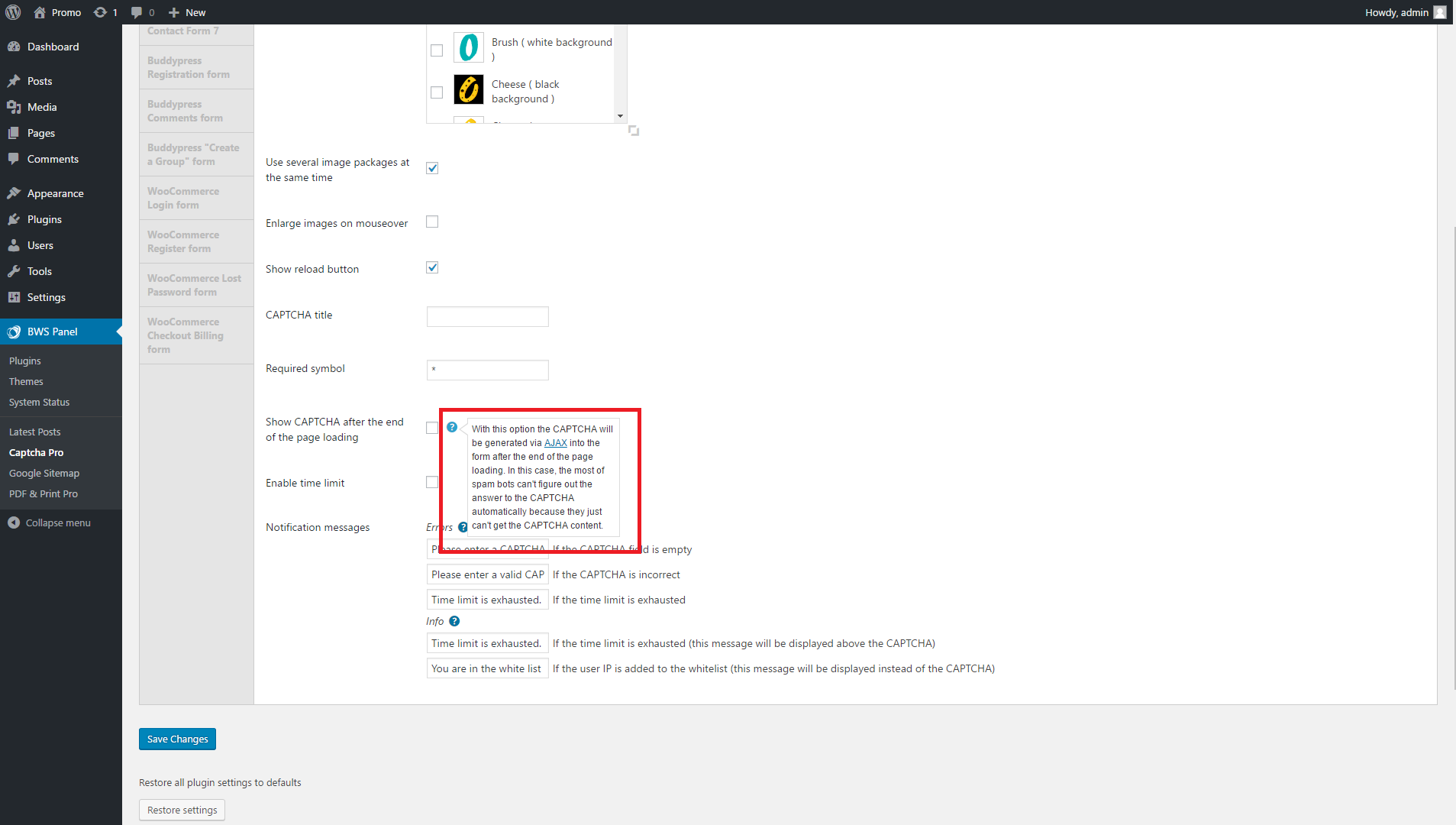Edit info message displayed above the CAPTCHA
The width and height of the screenshot is (1456, 825).
point(487,643)
